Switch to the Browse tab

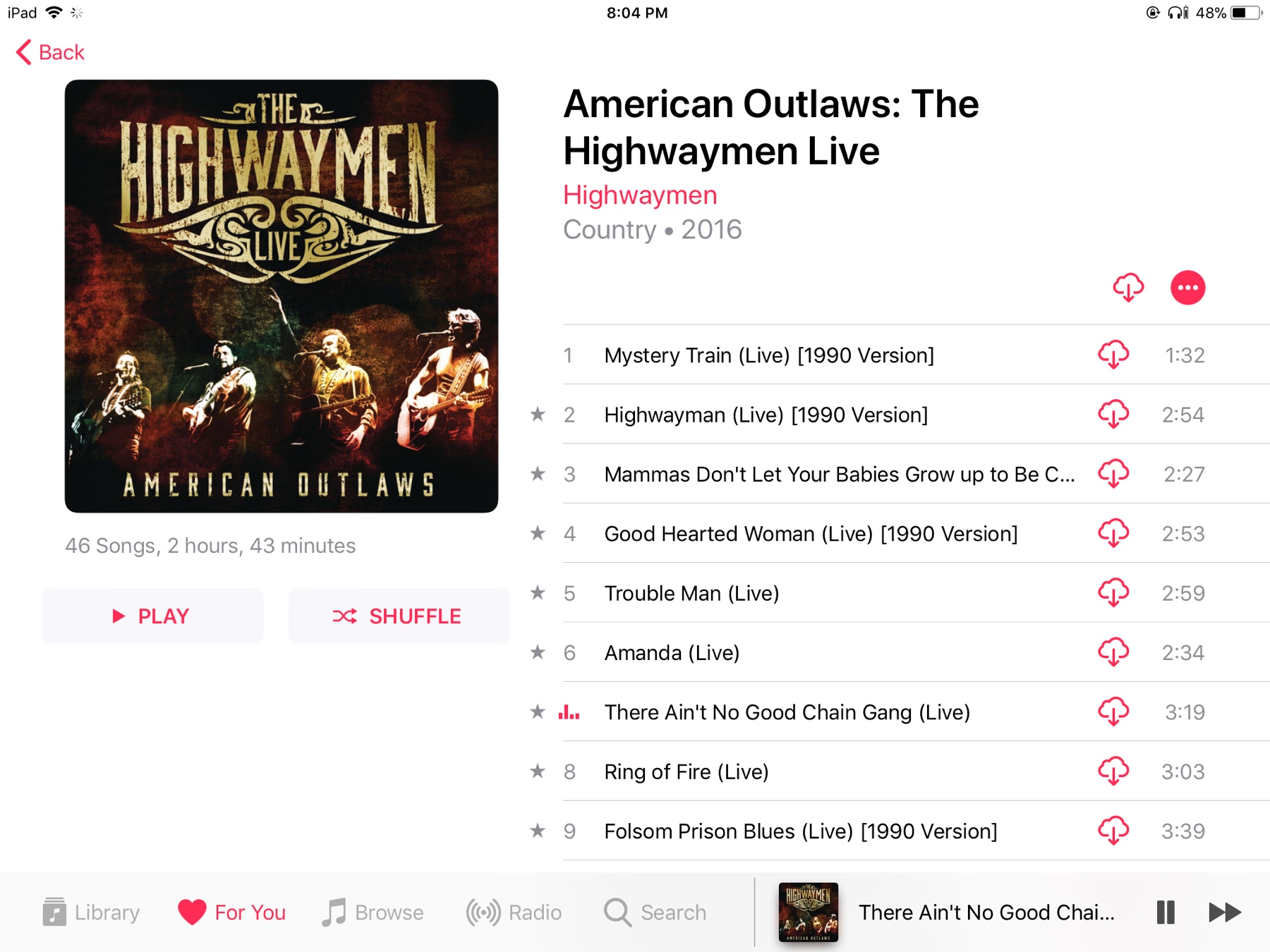(x=373, y=913)
